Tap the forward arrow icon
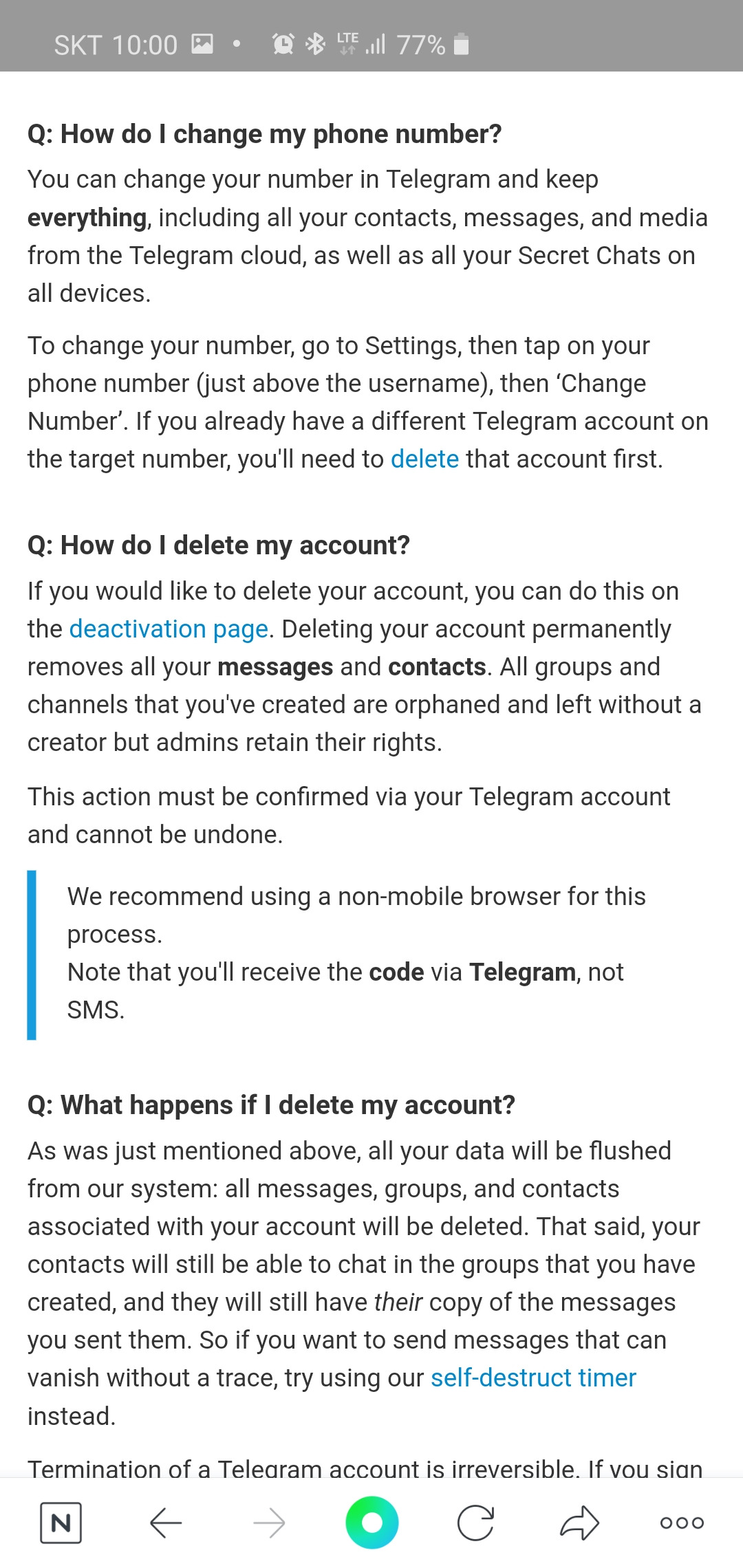This screenshot has height=1568, width=743. pos(269,1523)
